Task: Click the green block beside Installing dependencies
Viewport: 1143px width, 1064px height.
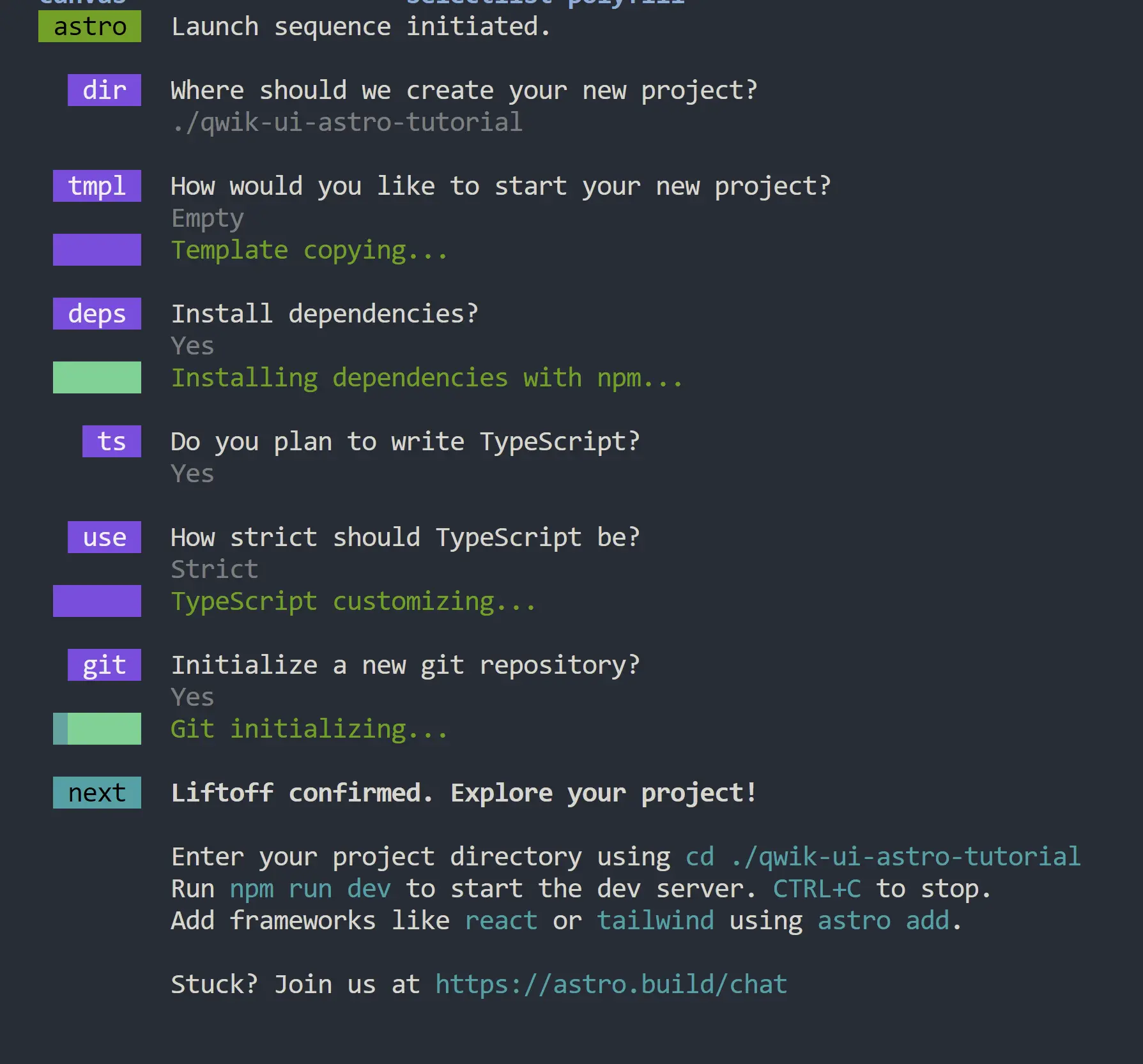Action: pyautogui.click(x=96, y=377)
